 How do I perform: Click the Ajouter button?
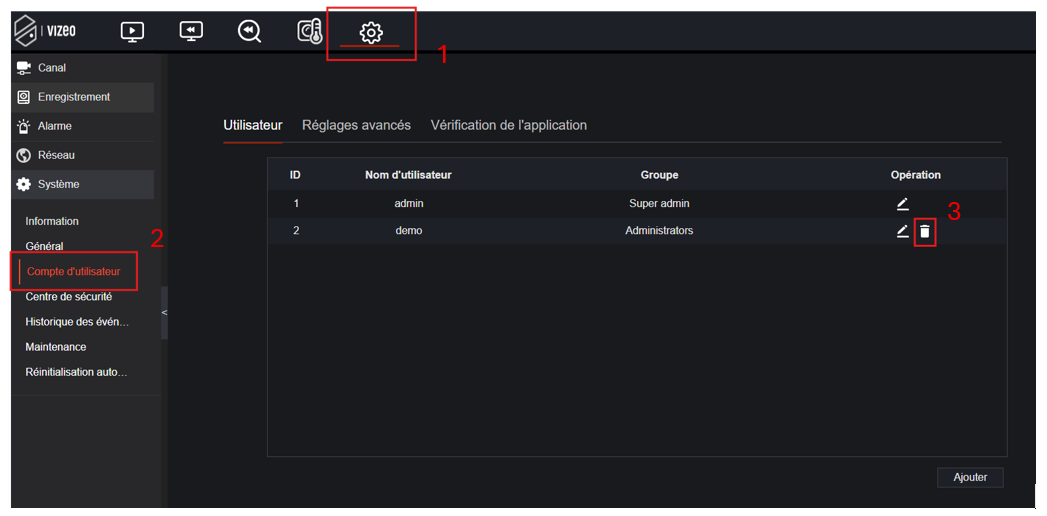pos(970,478)
